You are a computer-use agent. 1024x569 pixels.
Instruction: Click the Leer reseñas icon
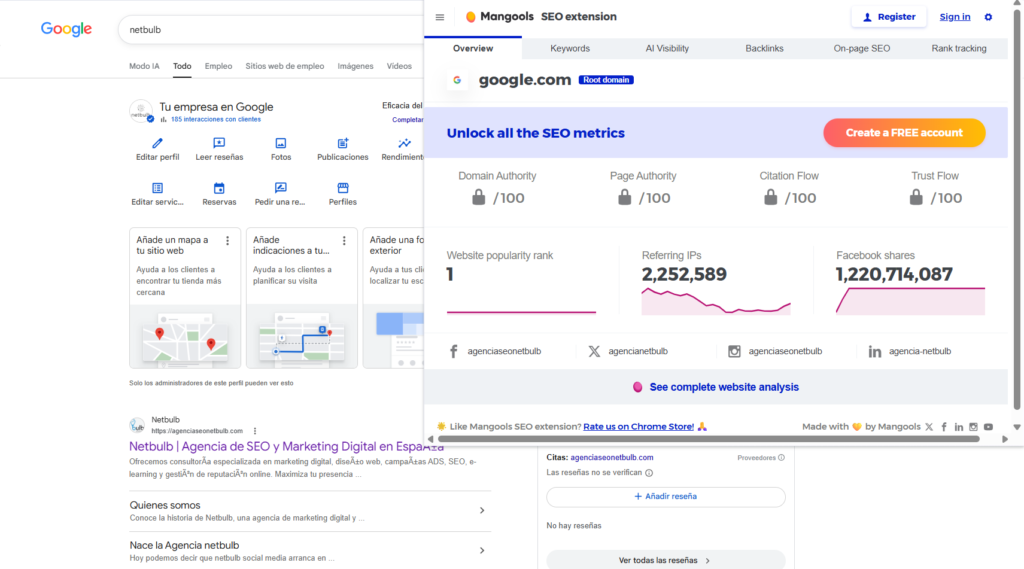click(x=219, y=143)
